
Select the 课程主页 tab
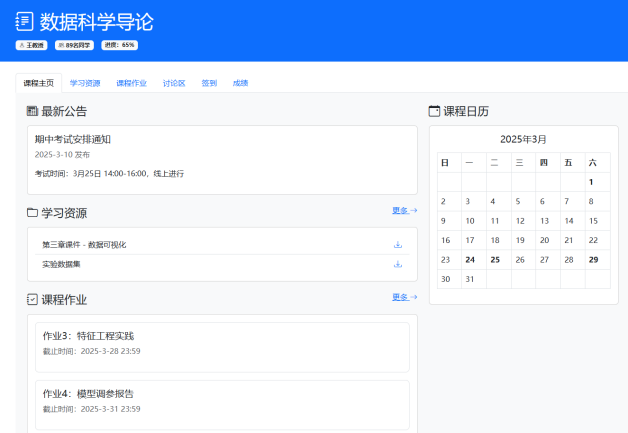click(38, 83)
